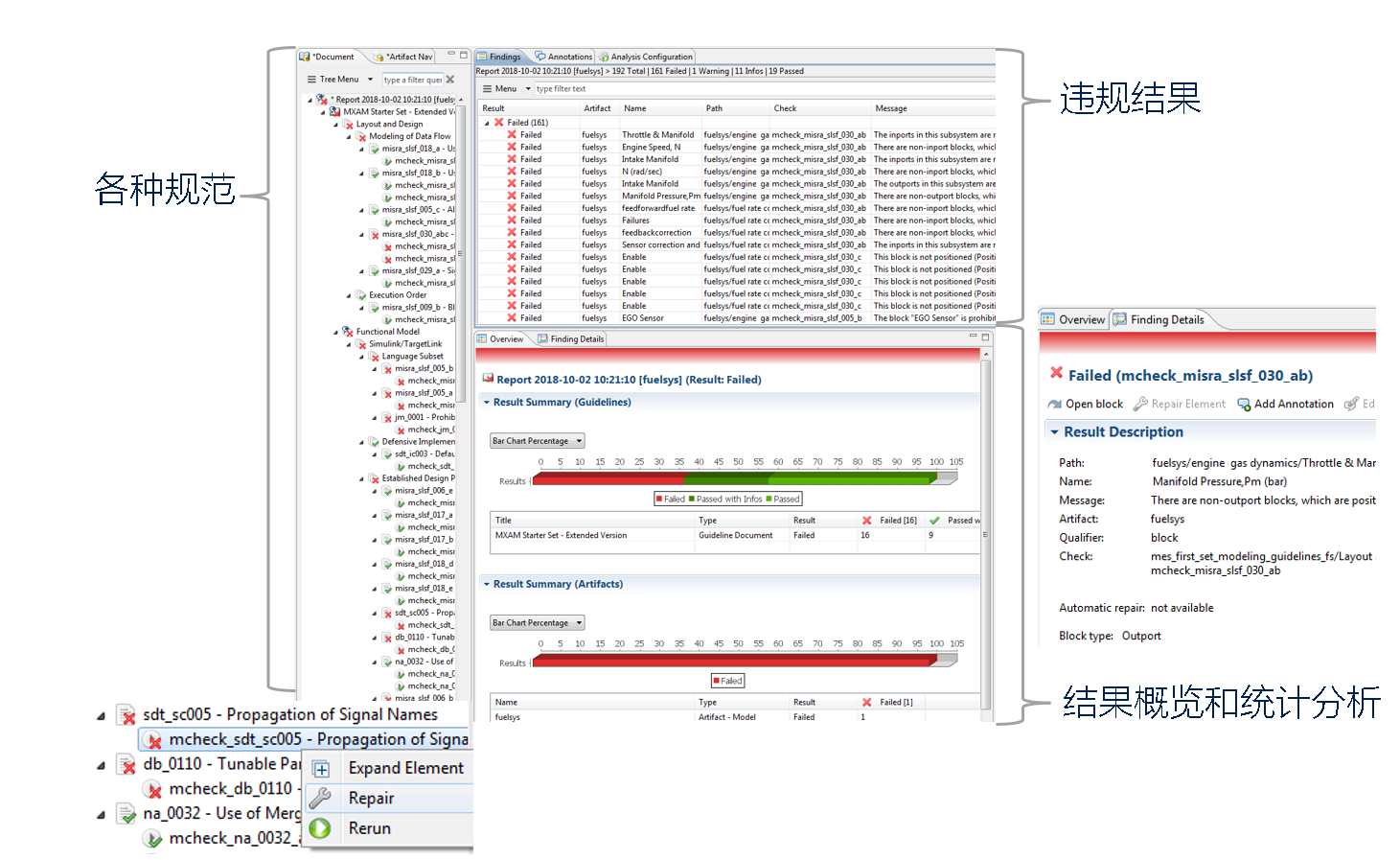Image resolution: width=1400 pixels, height=860 pixels.
Task: Click red X icon beside Failed (mcheck_misra_slsf_030_ab)
Action: 1056,373
